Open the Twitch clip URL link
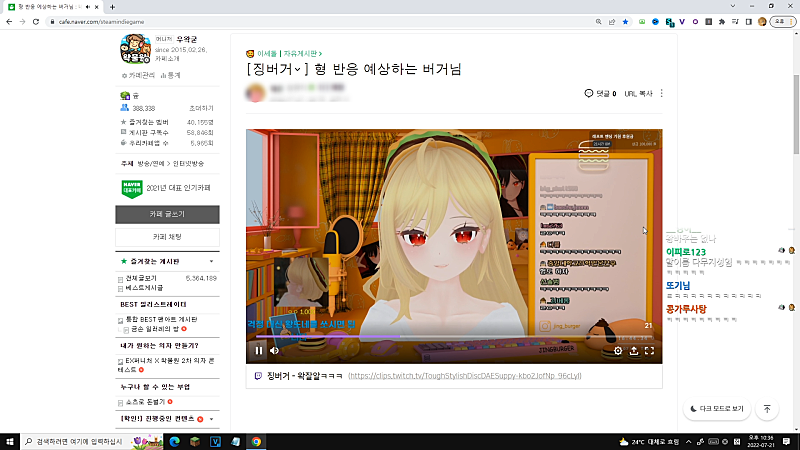Image resolution: width=800 pixels, height=450 pixels. tap(464, 375)
